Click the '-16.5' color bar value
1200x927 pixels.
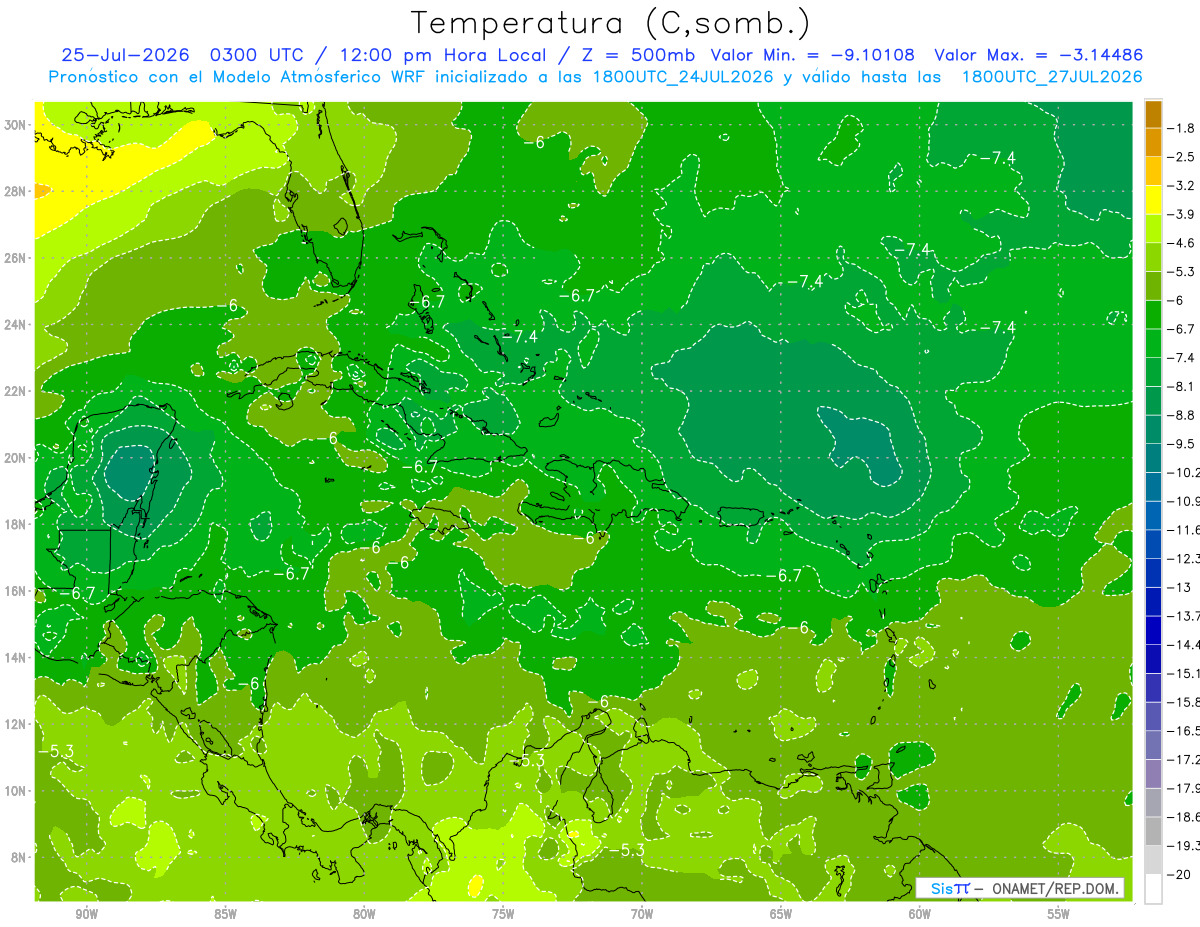(1184, 731)
